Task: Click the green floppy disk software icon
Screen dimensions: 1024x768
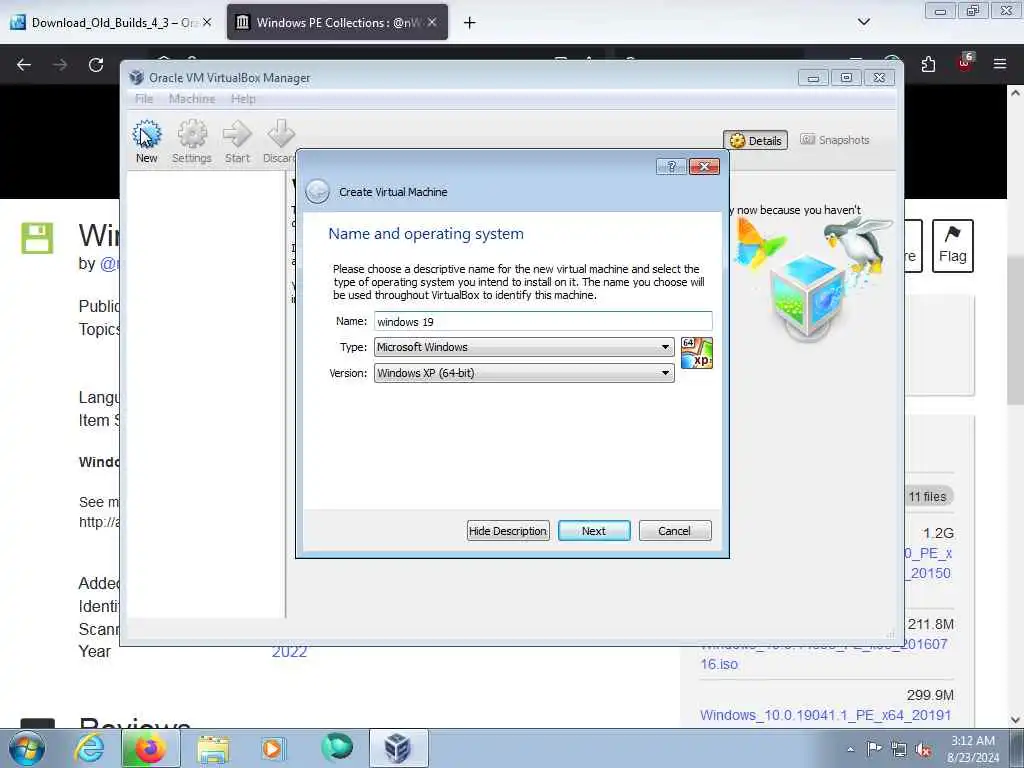Action: [x=37, y=238]
